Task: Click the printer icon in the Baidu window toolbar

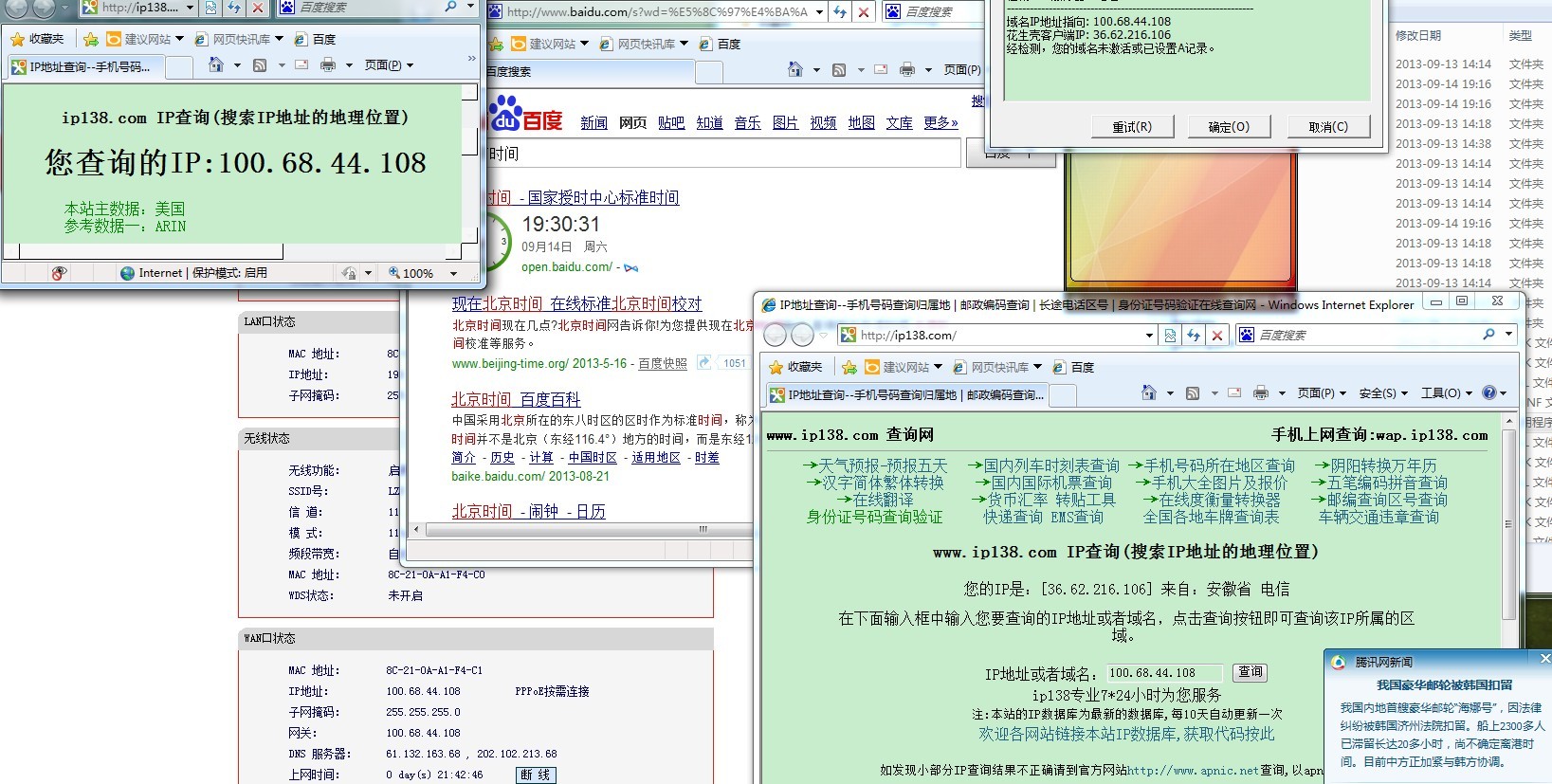Action: [906, 69]
